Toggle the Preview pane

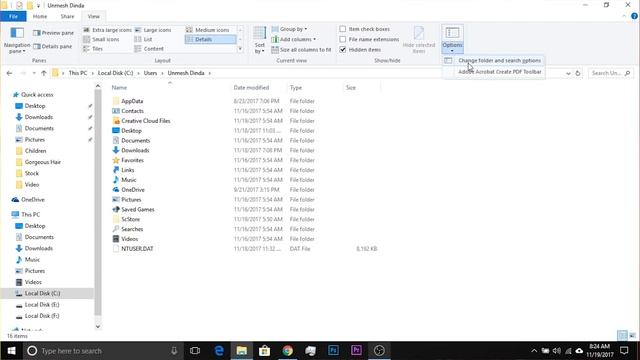53,33
